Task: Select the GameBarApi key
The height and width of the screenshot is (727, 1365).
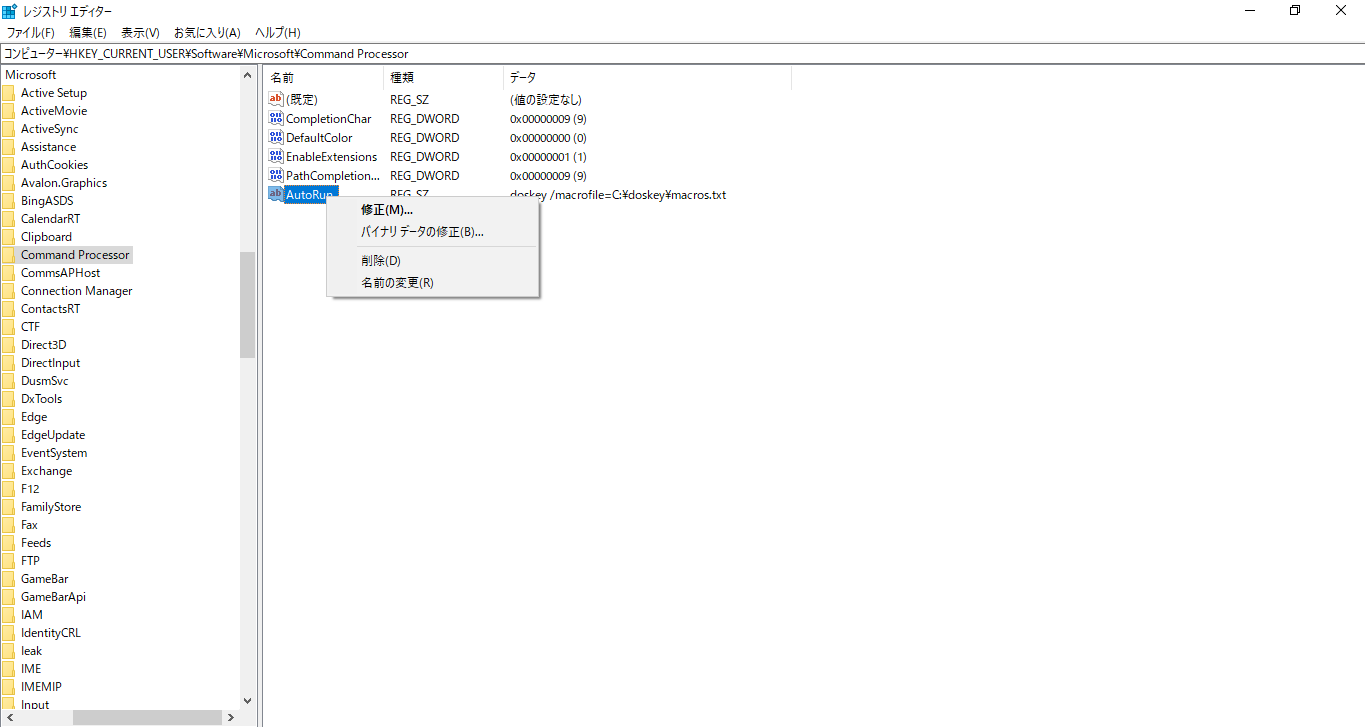Action: 53,597
